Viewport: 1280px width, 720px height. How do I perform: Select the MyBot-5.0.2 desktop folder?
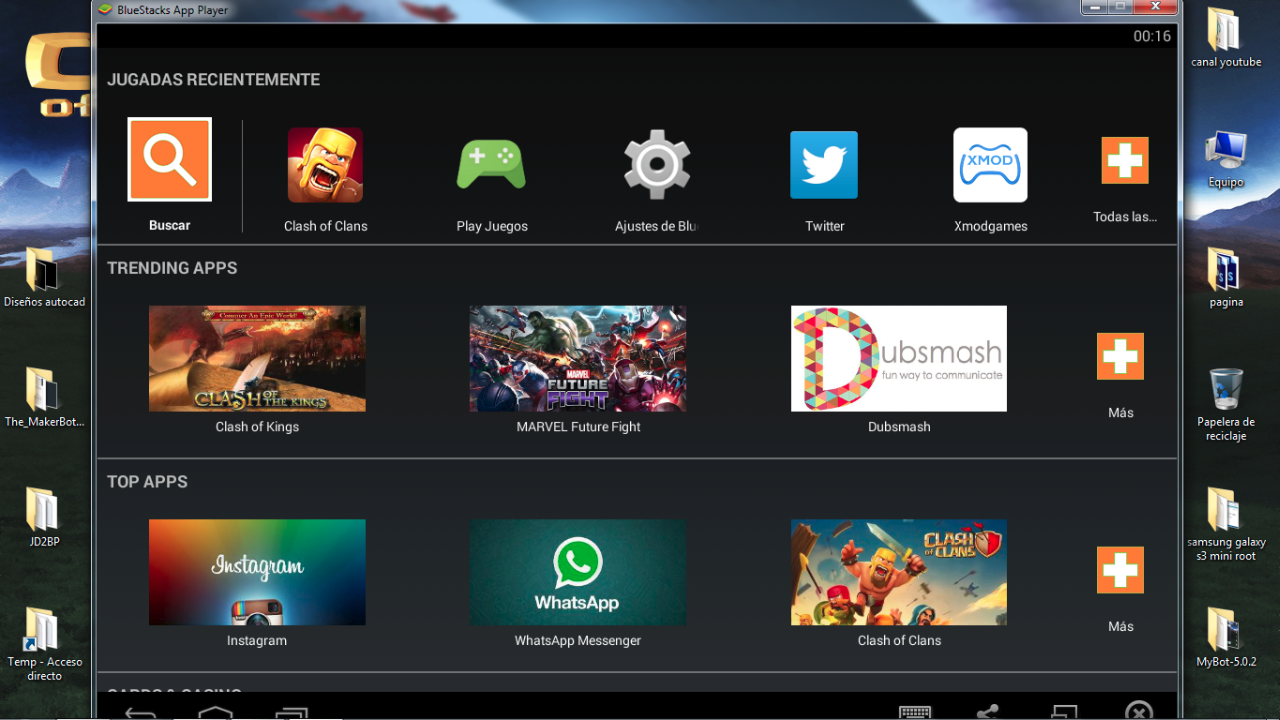pyautogui.click(x=1226, y=638)
